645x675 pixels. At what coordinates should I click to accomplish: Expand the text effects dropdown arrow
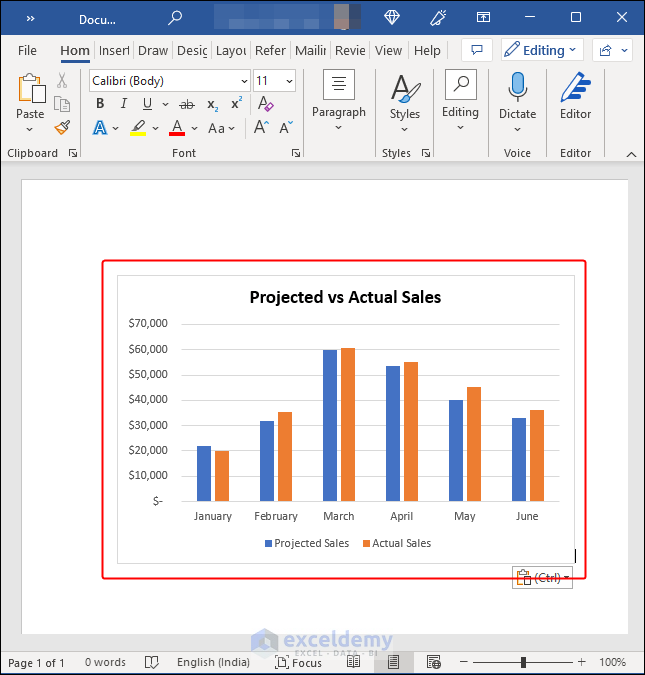pyautogui.click(x=115, y=128)
